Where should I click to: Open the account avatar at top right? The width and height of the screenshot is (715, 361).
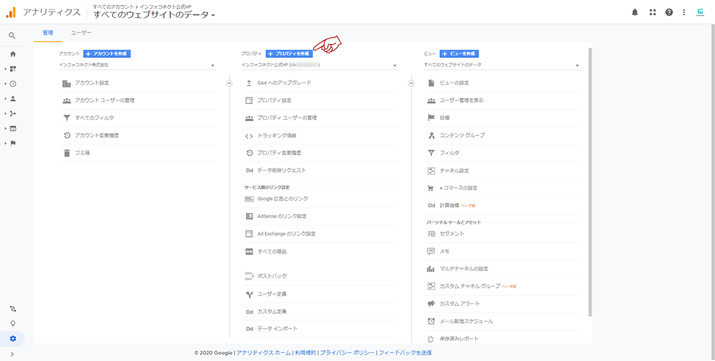pos(700,12)
